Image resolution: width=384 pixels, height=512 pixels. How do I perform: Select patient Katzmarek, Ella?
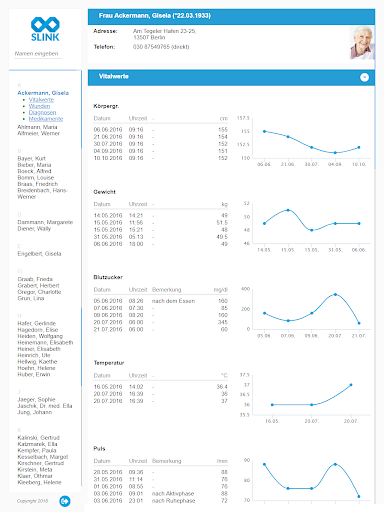pos(37,444)
